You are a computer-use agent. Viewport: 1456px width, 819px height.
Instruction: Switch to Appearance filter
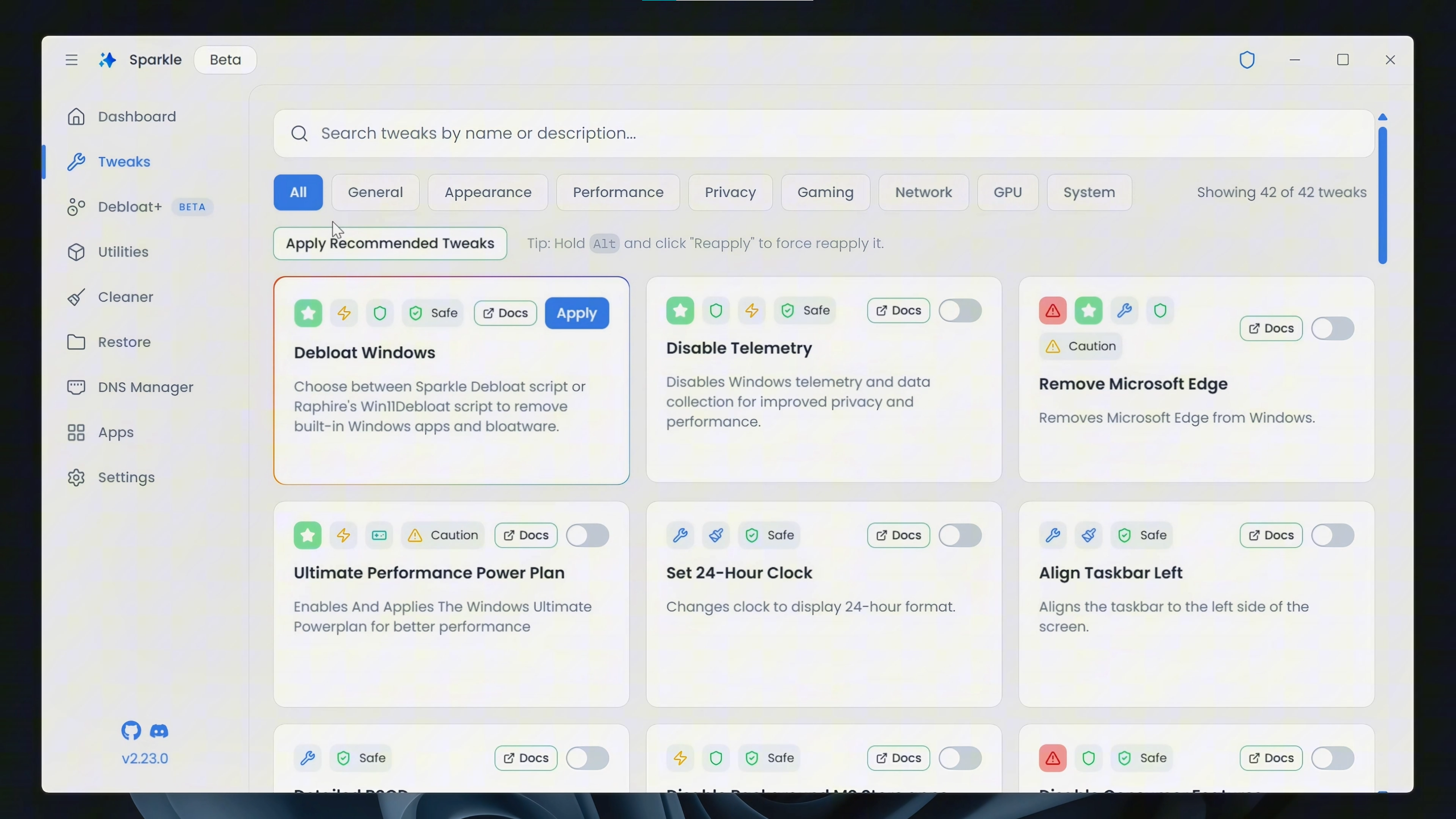[488, 192]
